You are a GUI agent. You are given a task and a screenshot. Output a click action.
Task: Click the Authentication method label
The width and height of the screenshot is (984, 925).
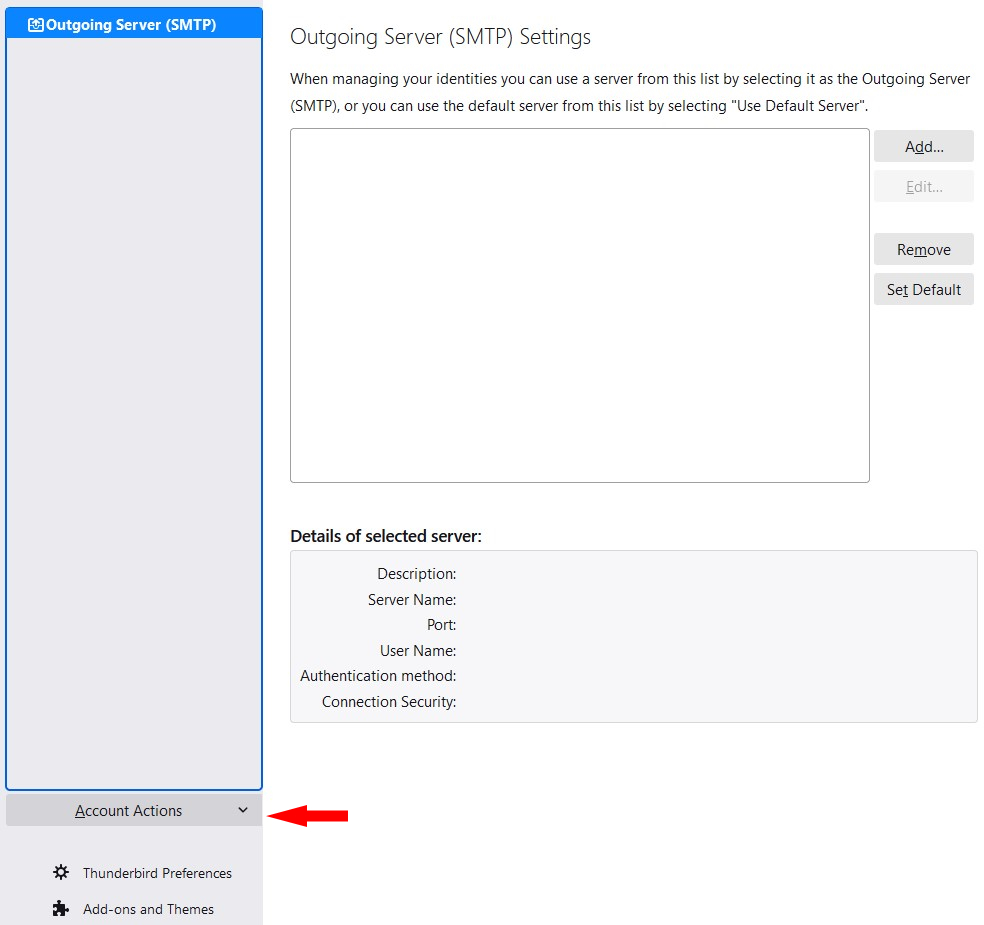point(378,676)
